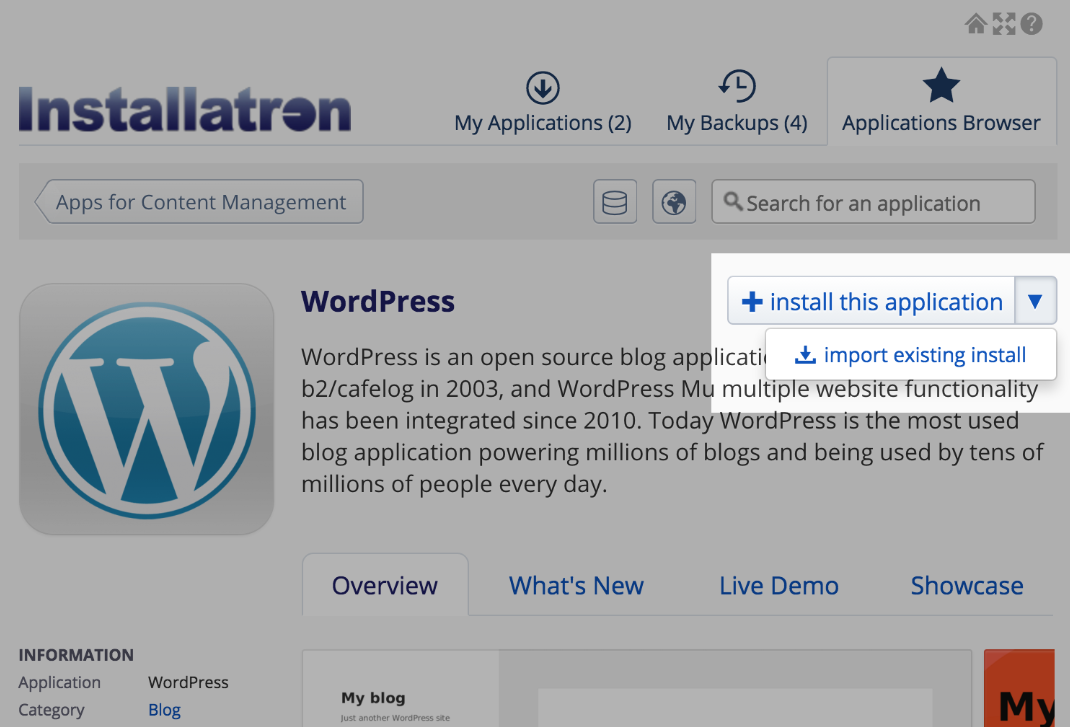The height and width of the screenshot is (727, 1070).
Task: Open help via the question mark icon
Action: click(x=1031, y=24)
